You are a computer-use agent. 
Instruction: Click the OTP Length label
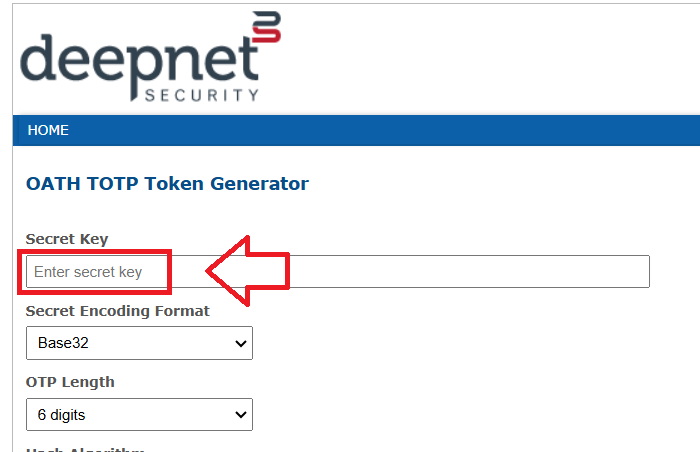[70, 382]
